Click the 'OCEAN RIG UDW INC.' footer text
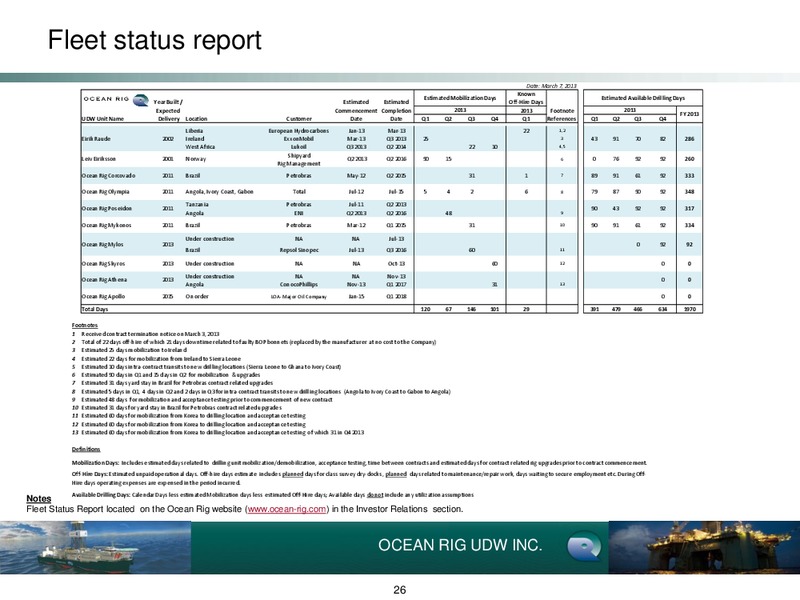Viewport: 800px width, 600px height. tap(460, 545)
